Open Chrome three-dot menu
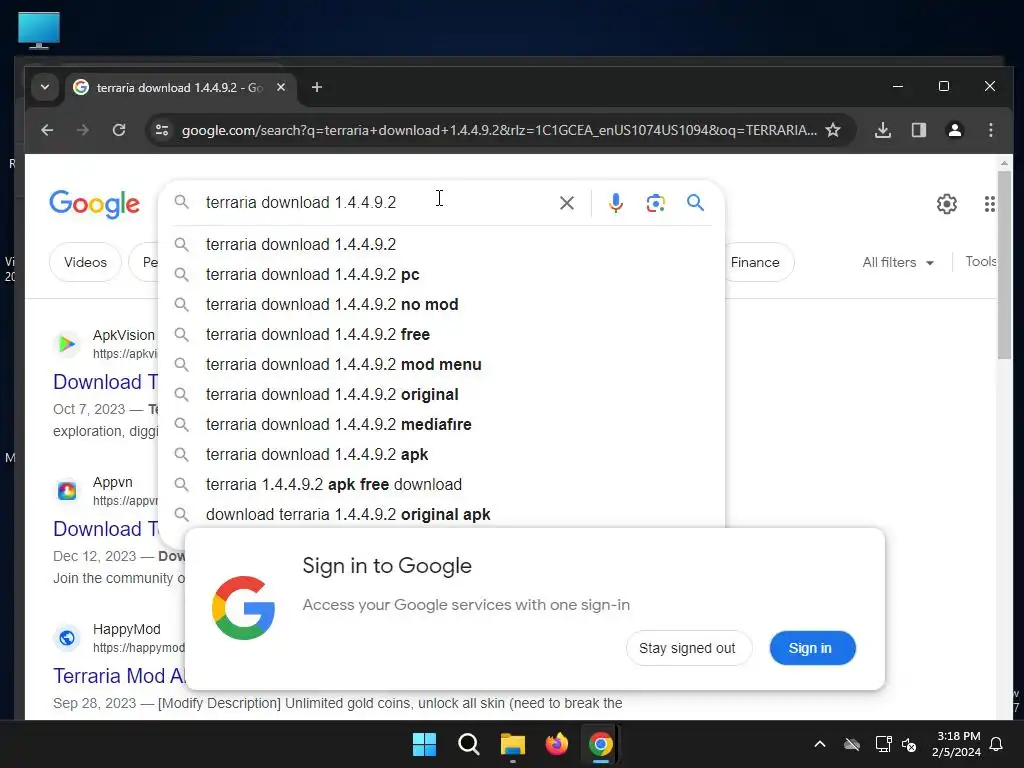1024x768 pixels. click(x=990, y=130)
